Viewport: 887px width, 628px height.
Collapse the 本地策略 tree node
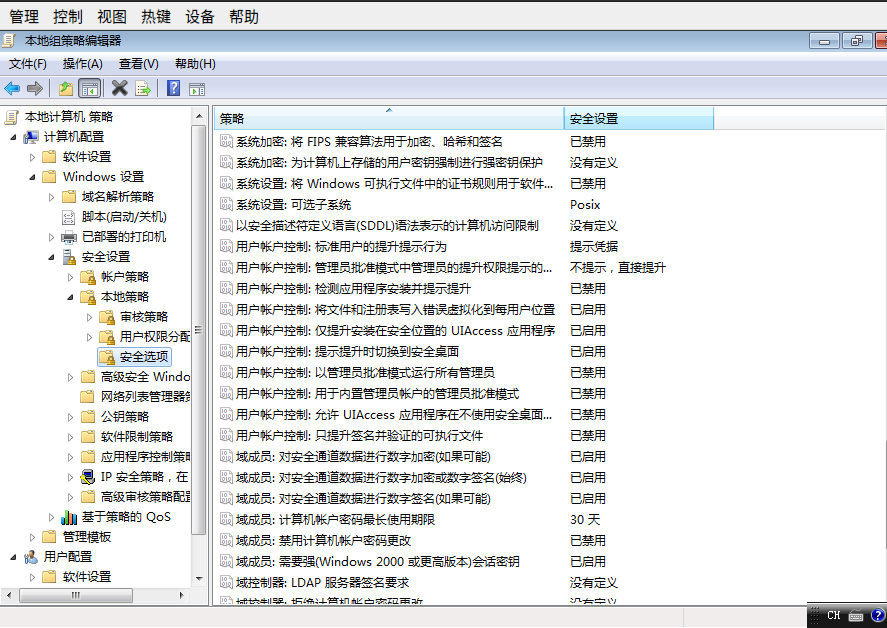(x=71, y=297)
